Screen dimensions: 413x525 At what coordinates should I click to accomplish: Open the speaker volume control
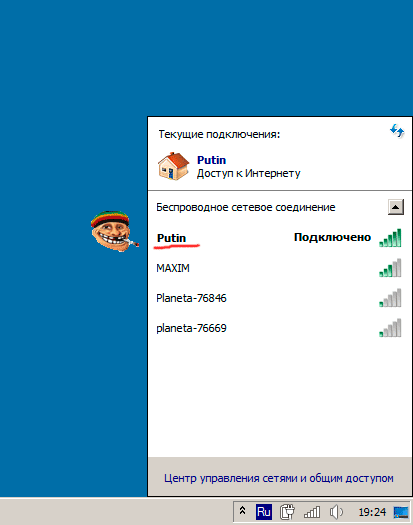[x=336, y=512]
